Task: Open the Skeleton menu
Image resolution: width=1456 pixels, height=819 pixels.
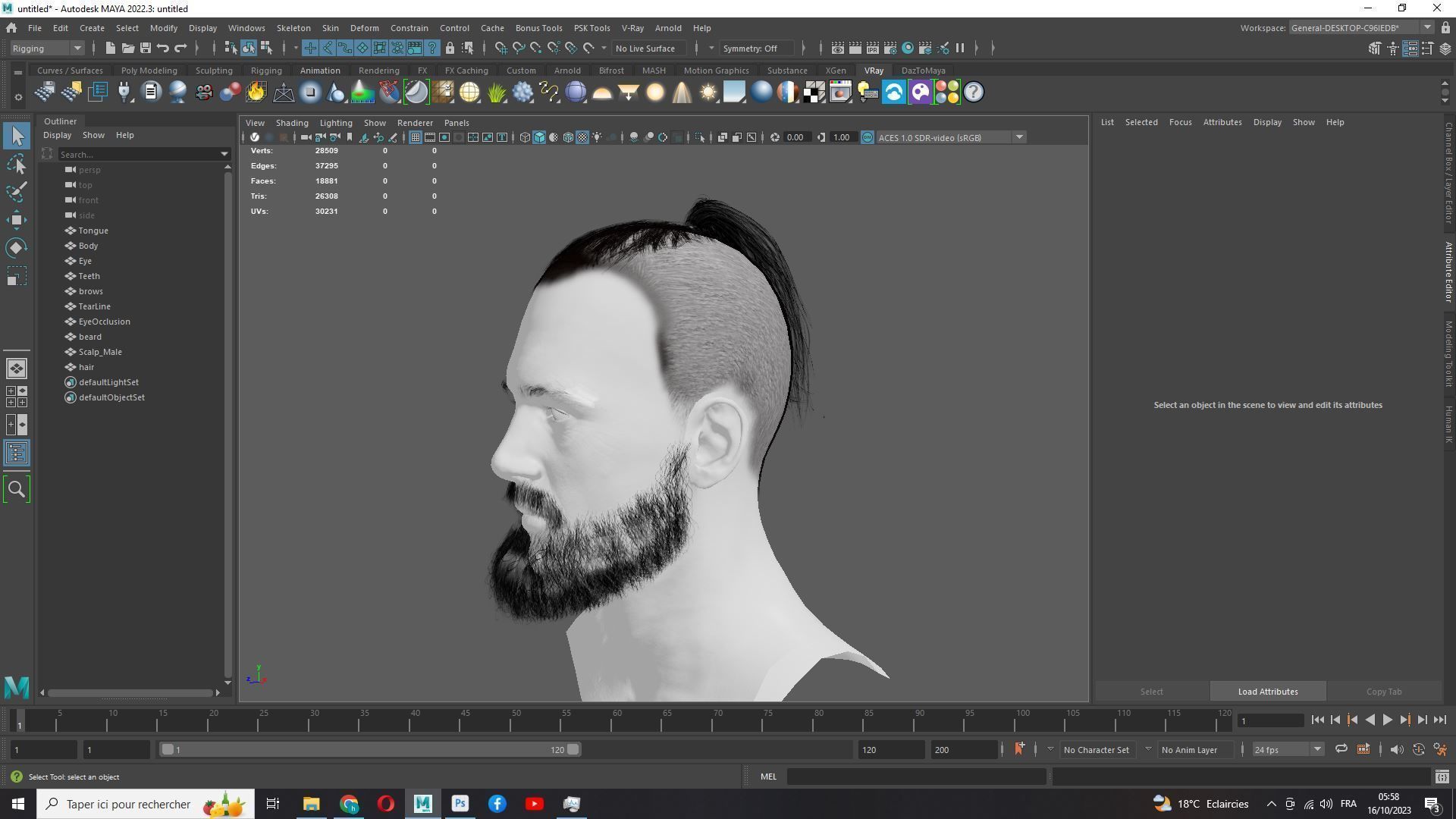Action: click(x=293, y=28)
